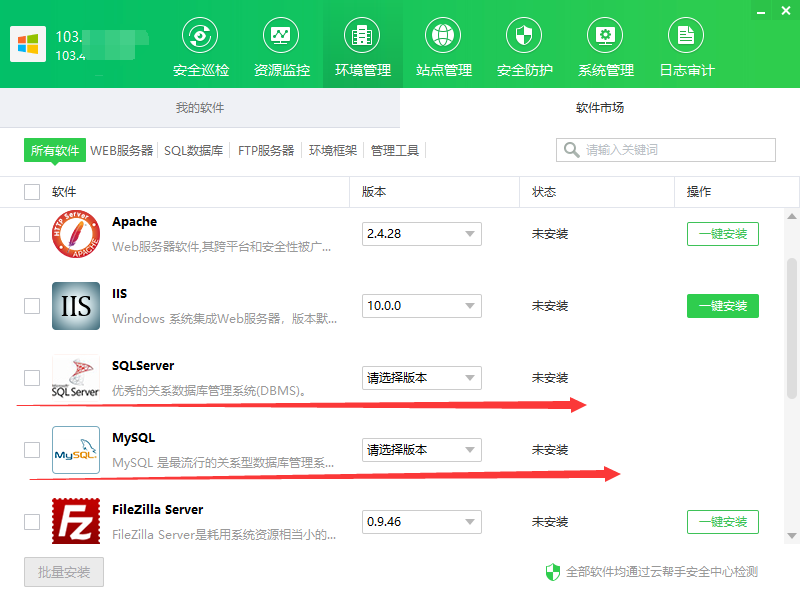Check the checkbox next to Apache
This screenshot has width=800, height=600.
(x=31, y=234)
